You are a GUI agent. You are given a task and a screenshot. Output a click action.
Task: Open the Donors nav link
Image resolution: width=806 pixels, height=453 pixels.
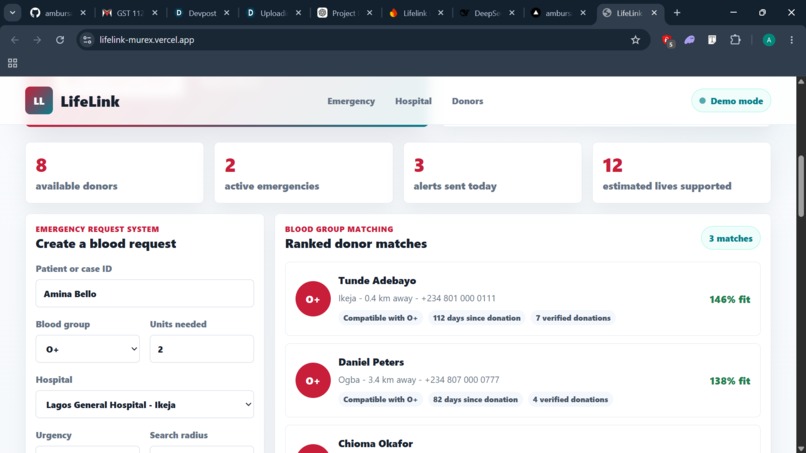[x=467, y=101]
